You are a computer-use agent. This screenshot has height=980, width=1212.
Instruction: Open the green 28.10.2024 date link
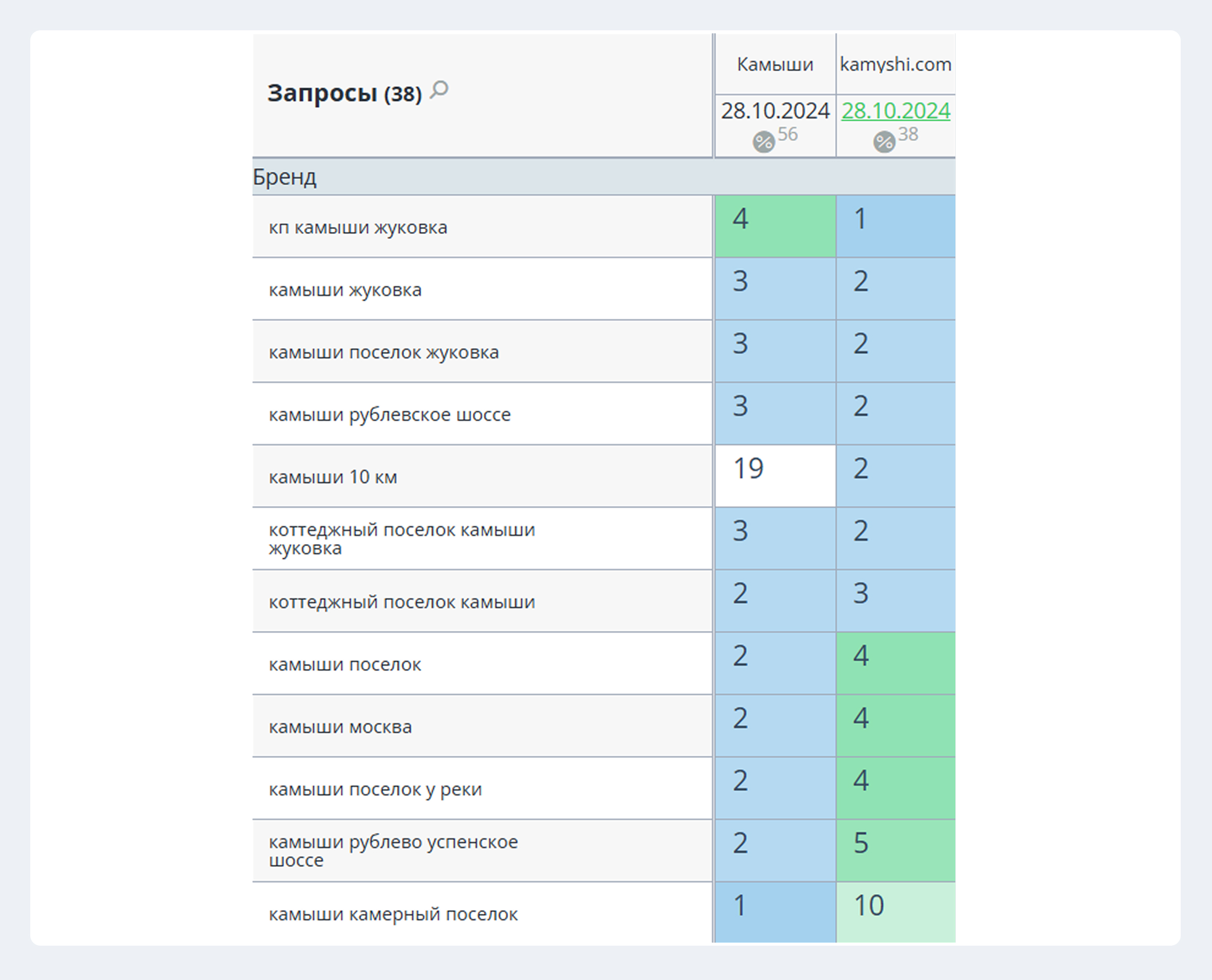(x=895, y=111)
